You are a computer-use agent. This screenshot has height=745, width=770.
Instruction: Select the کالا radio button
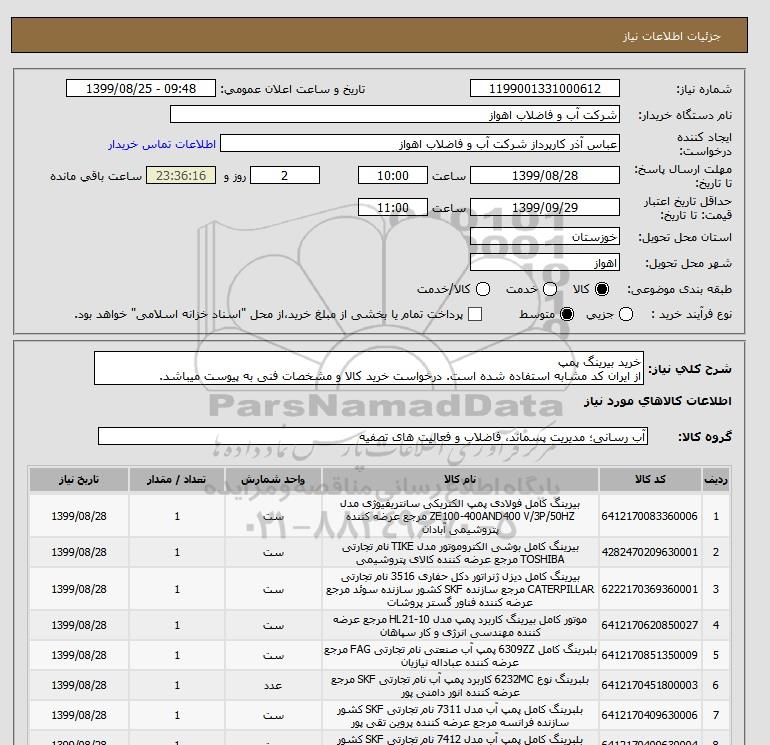(602, 289)
